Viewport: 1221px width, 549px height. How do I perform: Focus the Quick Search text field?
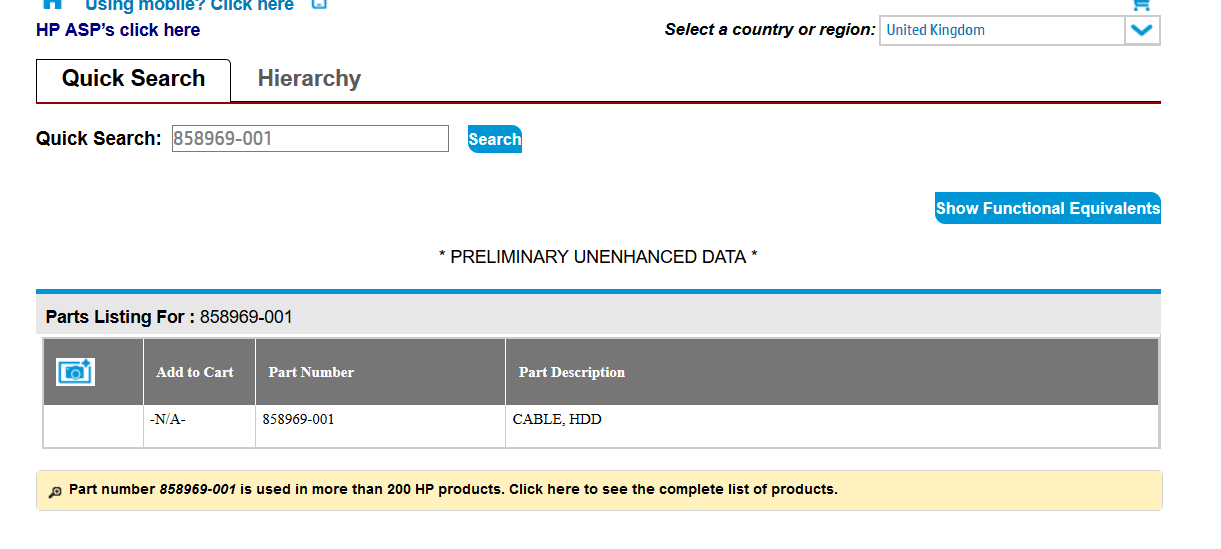(x=310, y=139)
